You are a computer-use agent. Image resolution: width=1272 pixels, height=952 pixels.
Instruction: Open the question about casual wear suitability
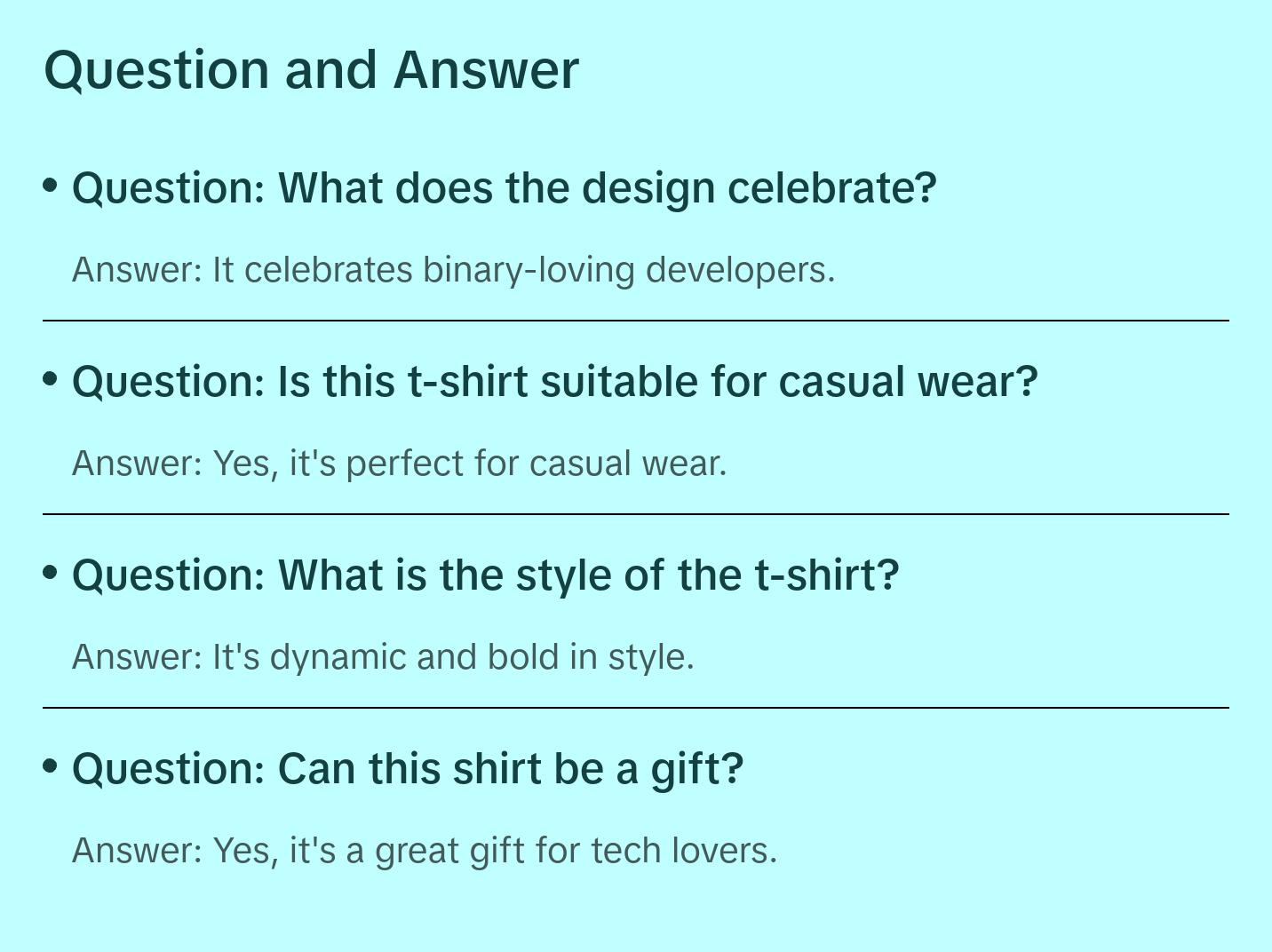[554, 382]
